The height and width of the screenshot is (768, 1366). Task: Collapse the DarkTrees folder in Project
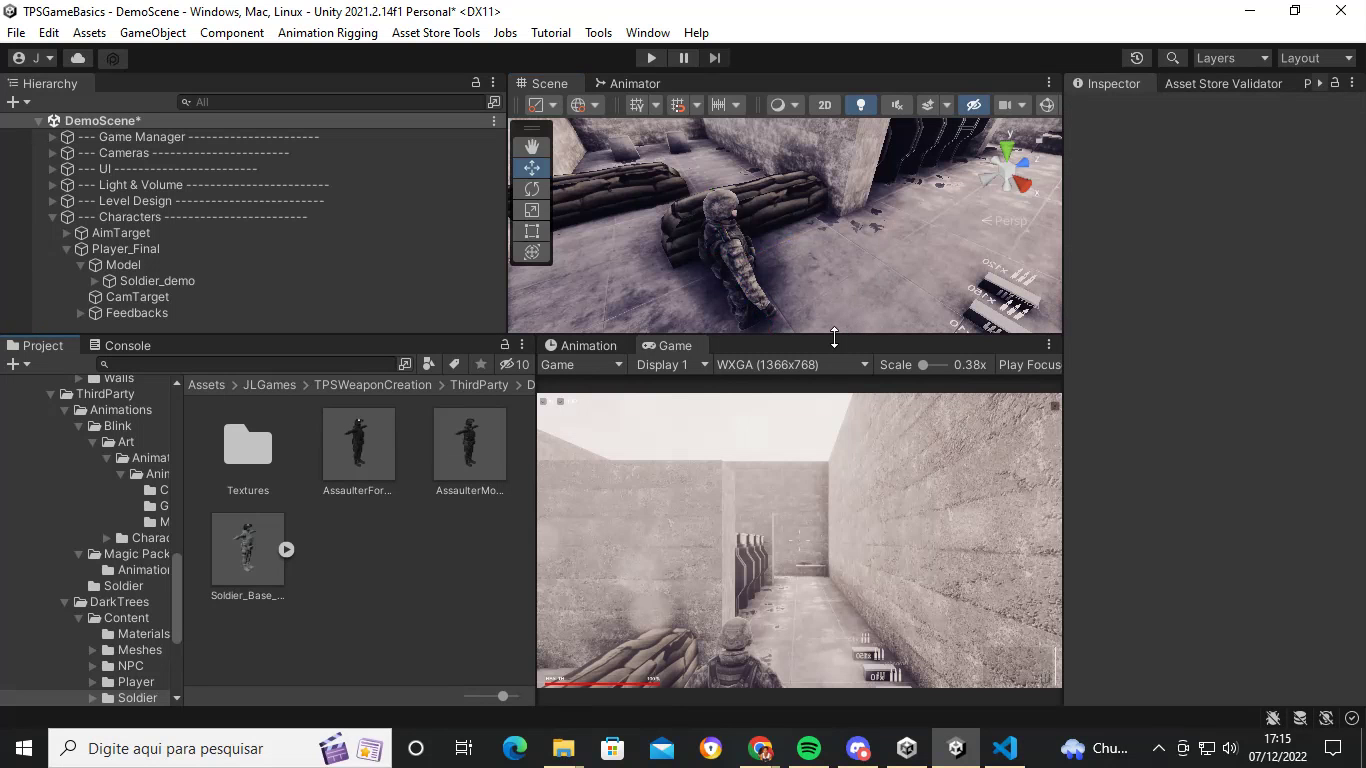[x=65, y=602]
